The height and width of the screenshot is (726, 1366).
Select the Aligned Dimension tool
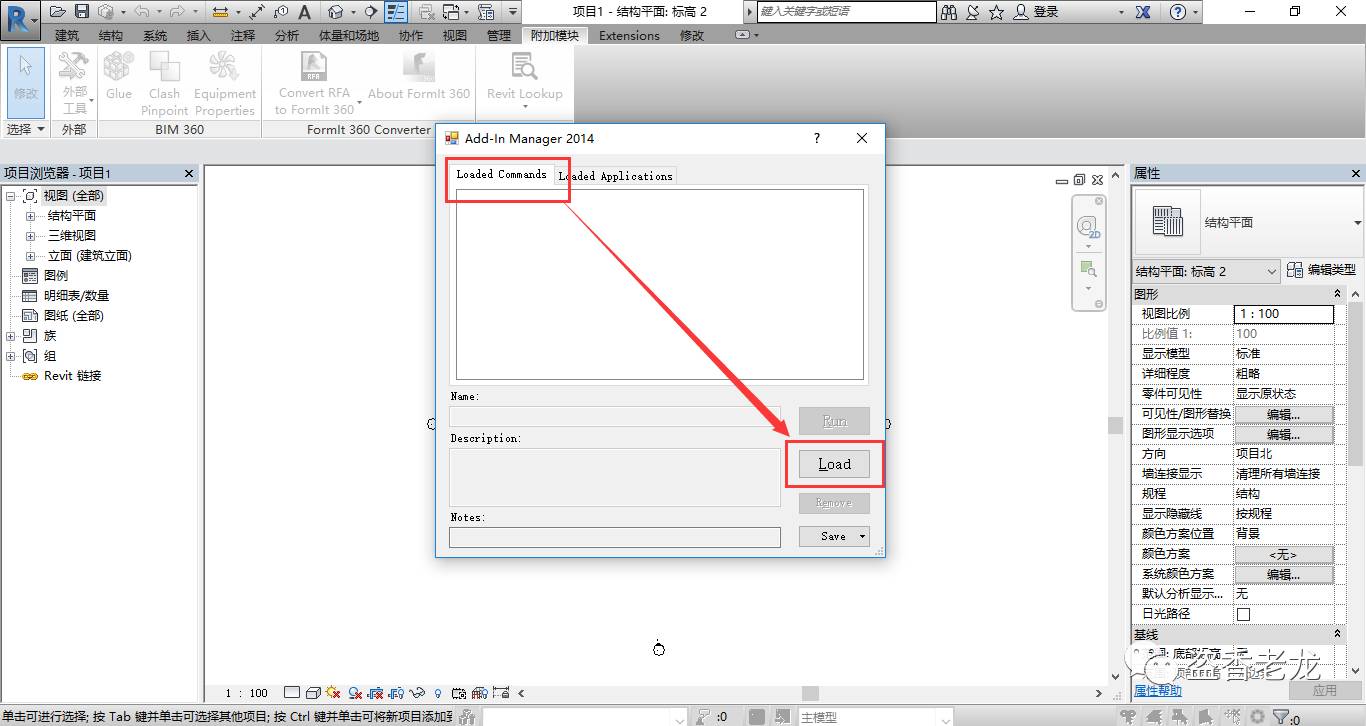click(x=257, y=12)
